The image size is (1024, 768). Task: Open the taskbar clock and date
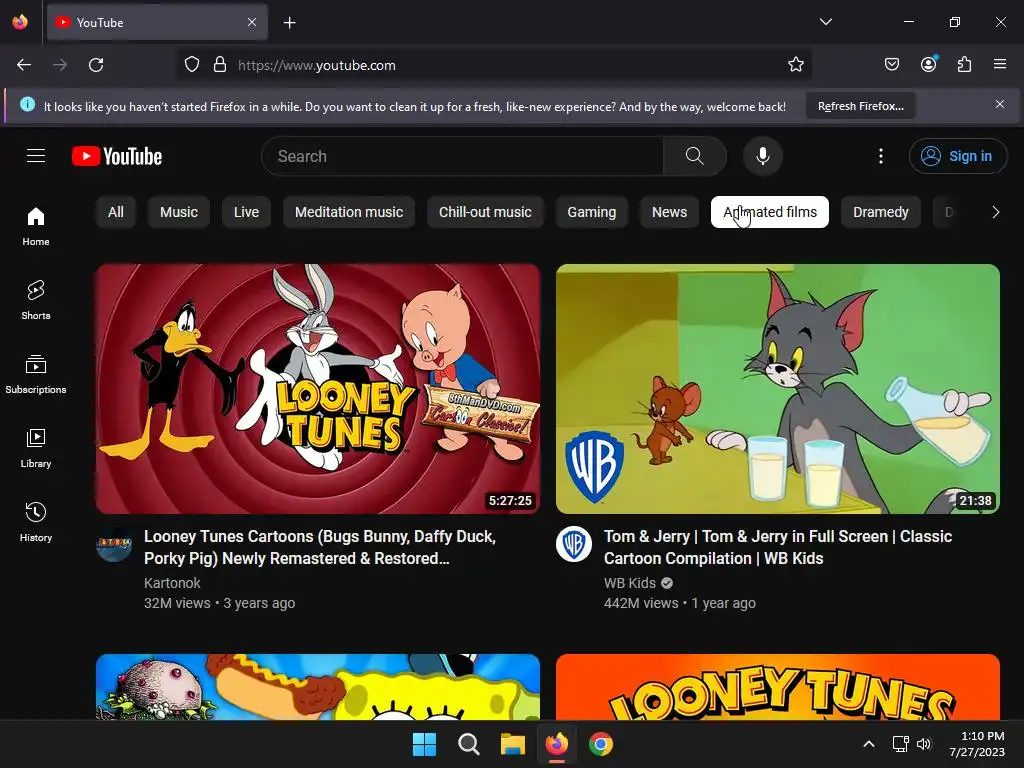tap(977, 744)
